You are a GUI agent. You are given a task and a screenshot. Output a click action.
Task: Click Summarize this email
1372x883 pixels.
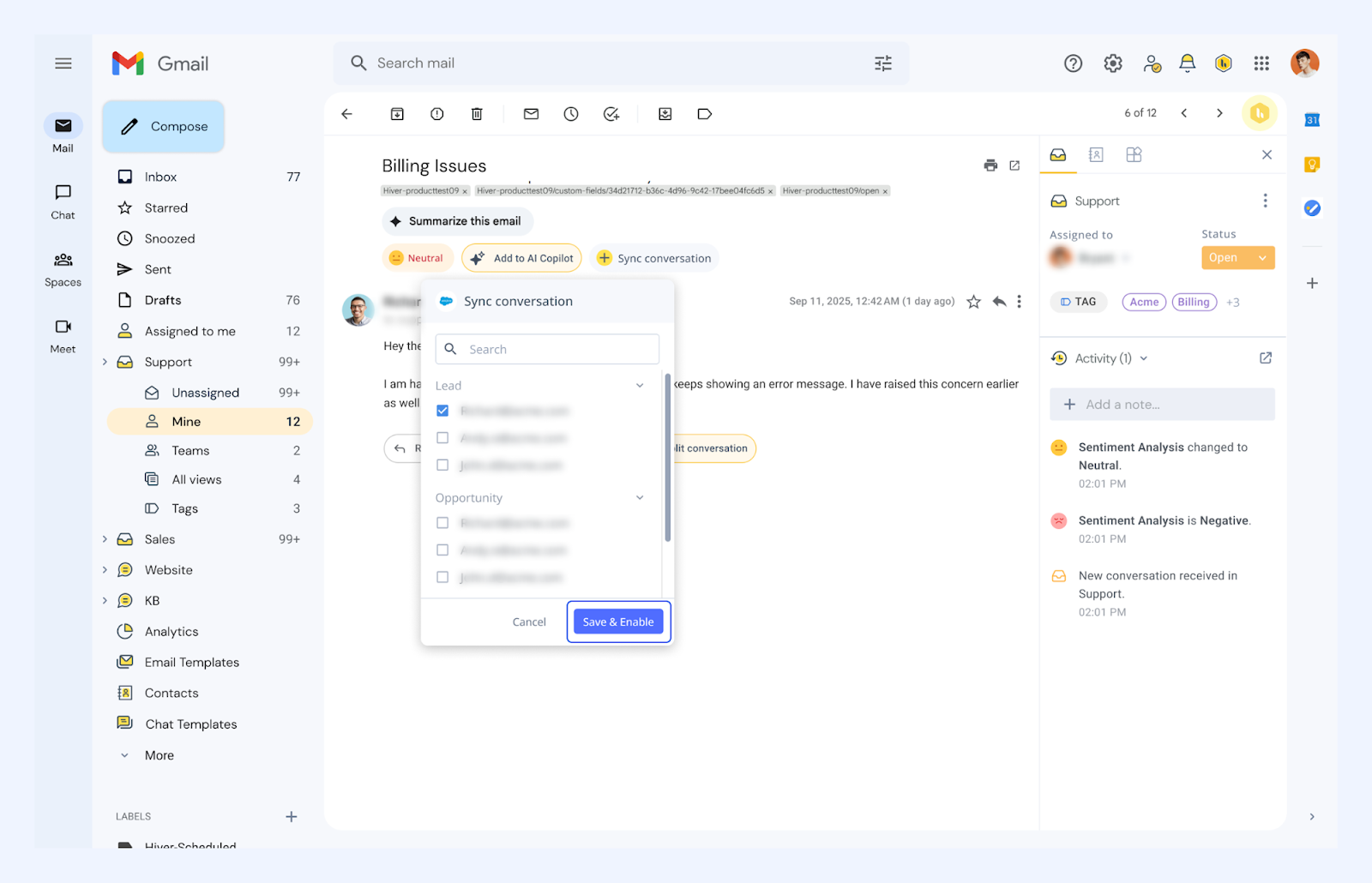tap(457, 221)
